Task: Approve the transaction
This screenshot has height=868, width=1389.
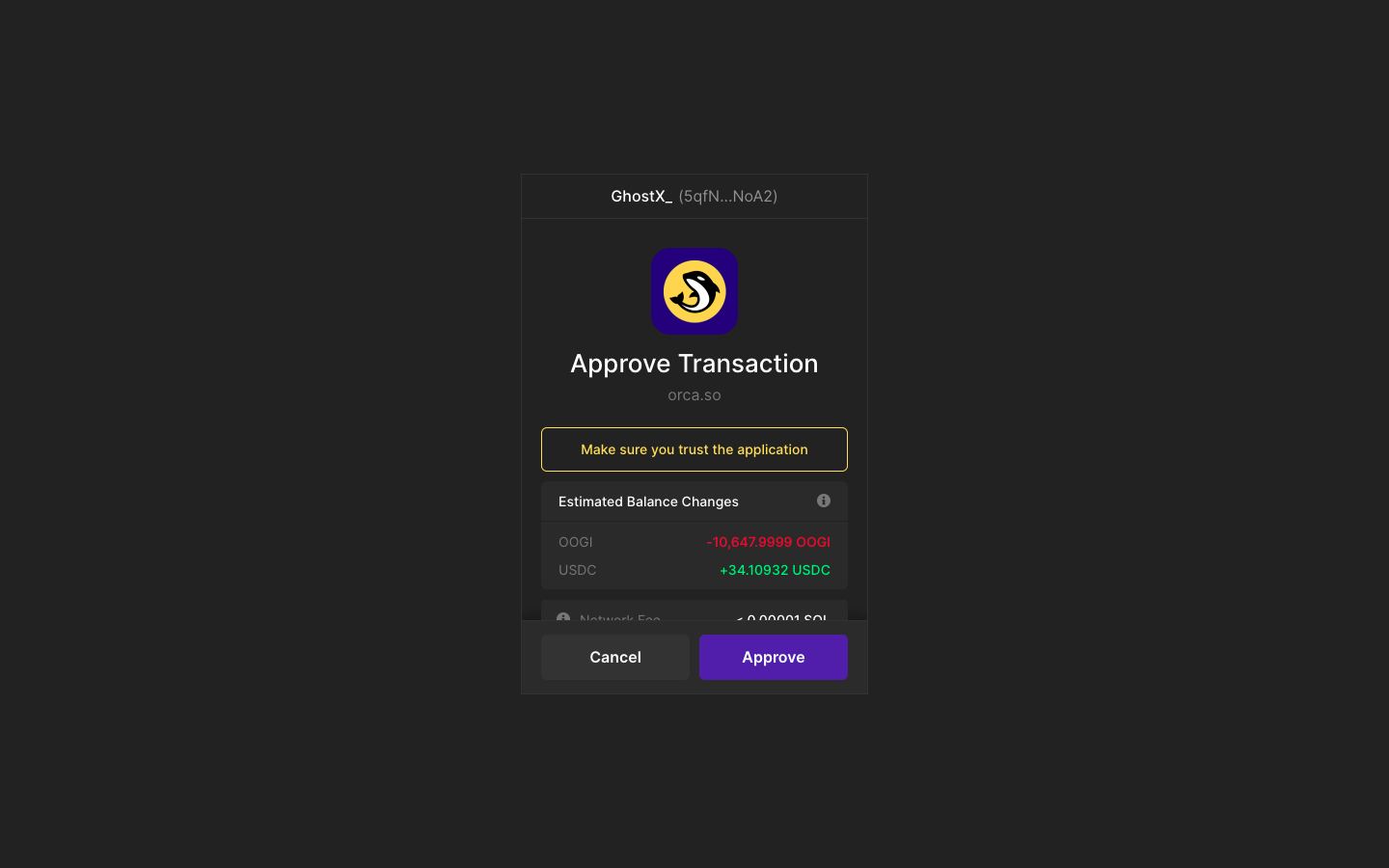Action: [774, 657]
